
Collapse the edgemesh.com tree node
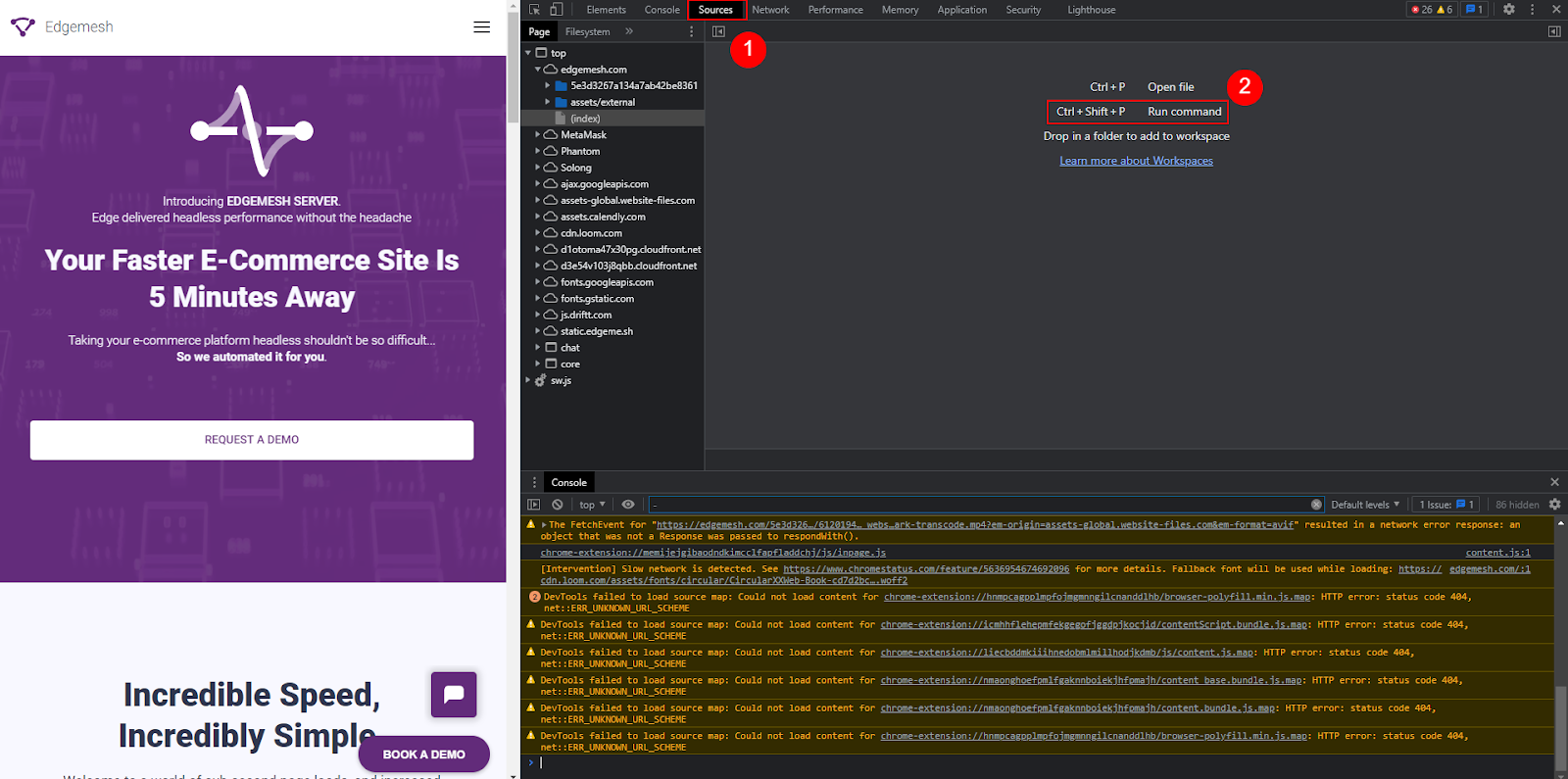tap(537, 70)
